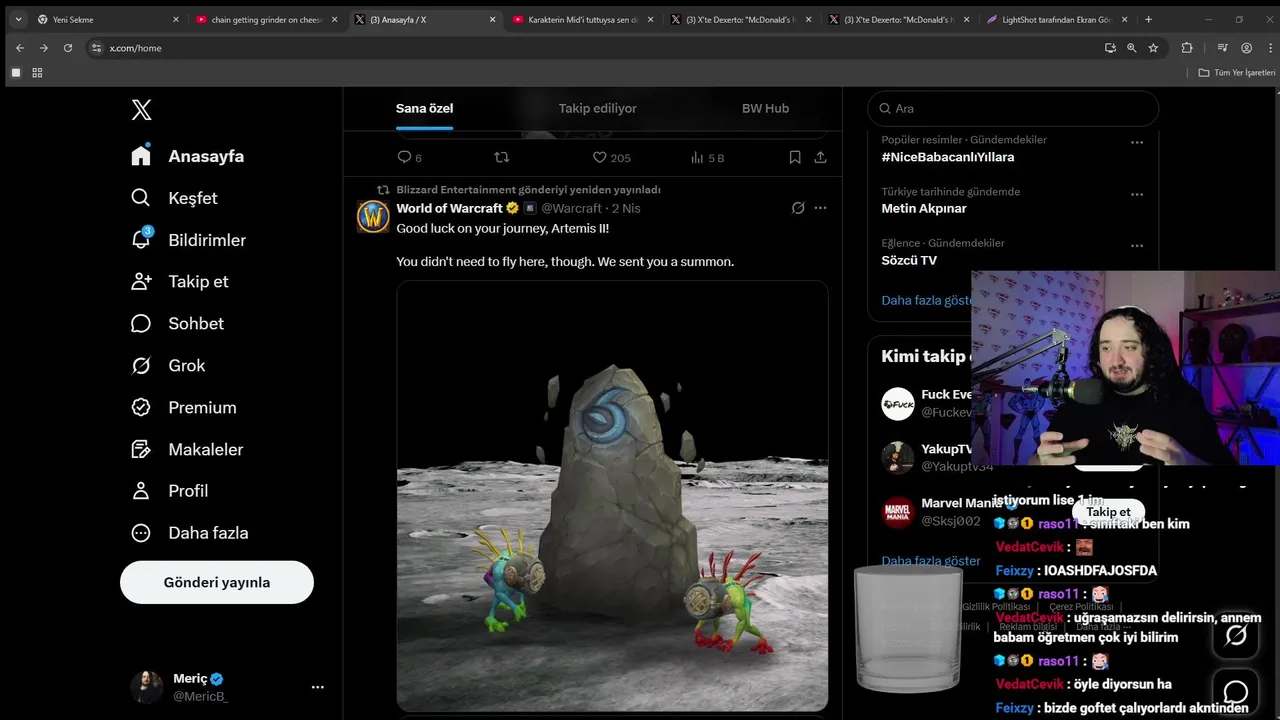The image size is (1280, 720).
Task: Open more options for Sözcü TV trend
Action: pyautogui.click(x=1136, y=246)
